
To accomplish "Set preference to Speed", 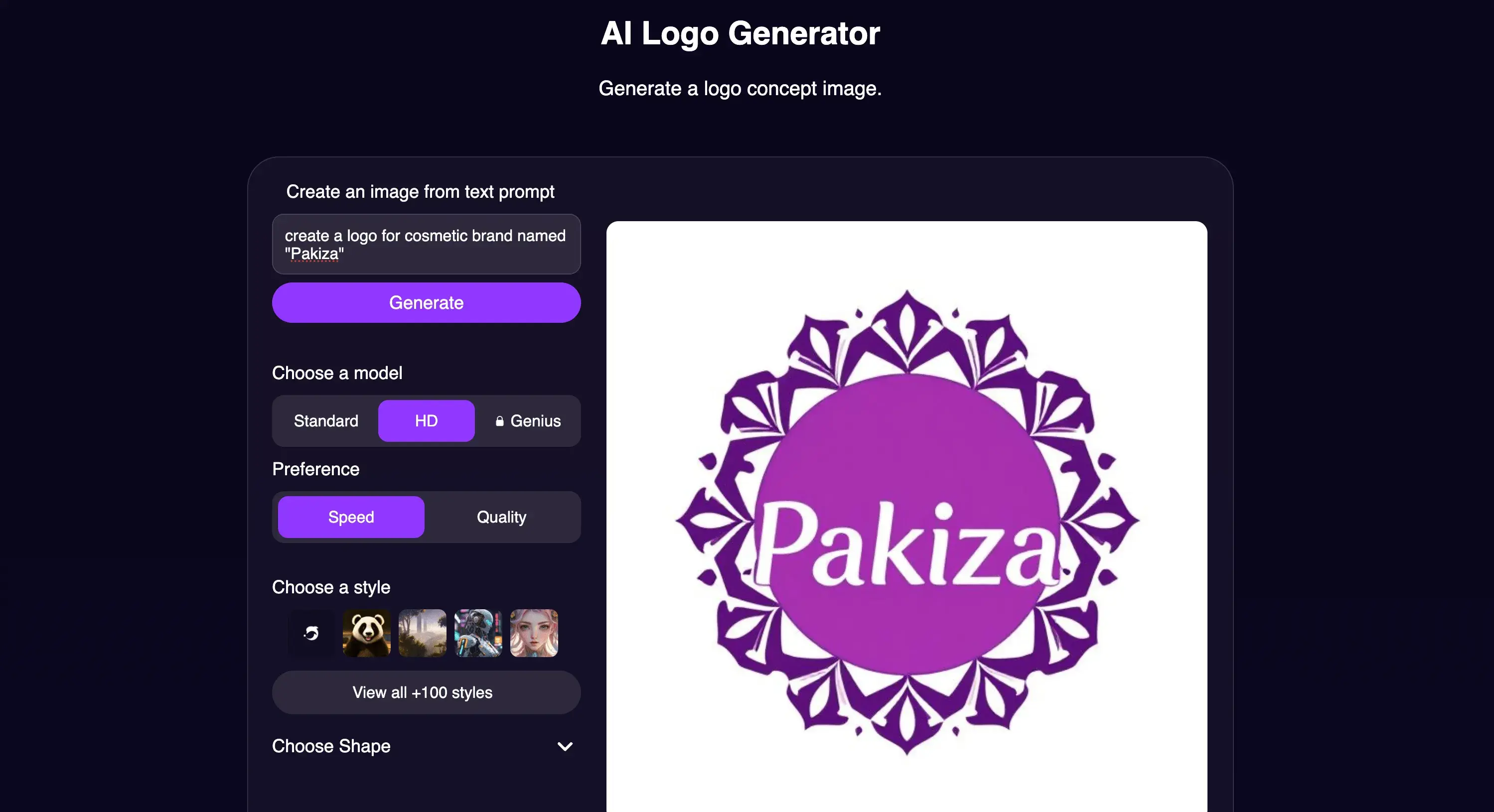I will point(351,517).
